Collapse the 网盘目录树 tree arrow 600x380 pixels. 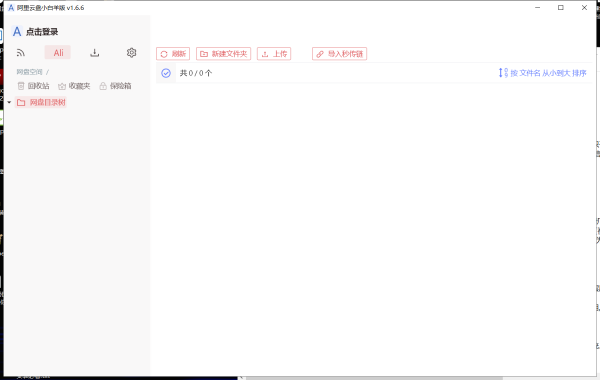pyautogui.click(x=9, y=103)
